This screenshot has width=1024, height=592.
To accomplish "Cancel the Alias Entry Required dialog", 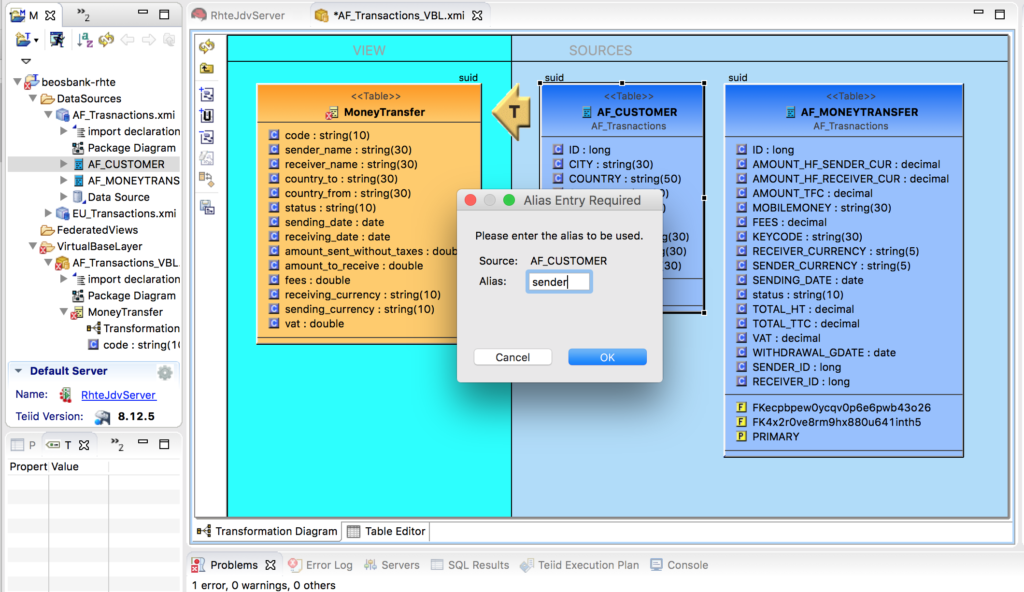I will pos(513,356).
